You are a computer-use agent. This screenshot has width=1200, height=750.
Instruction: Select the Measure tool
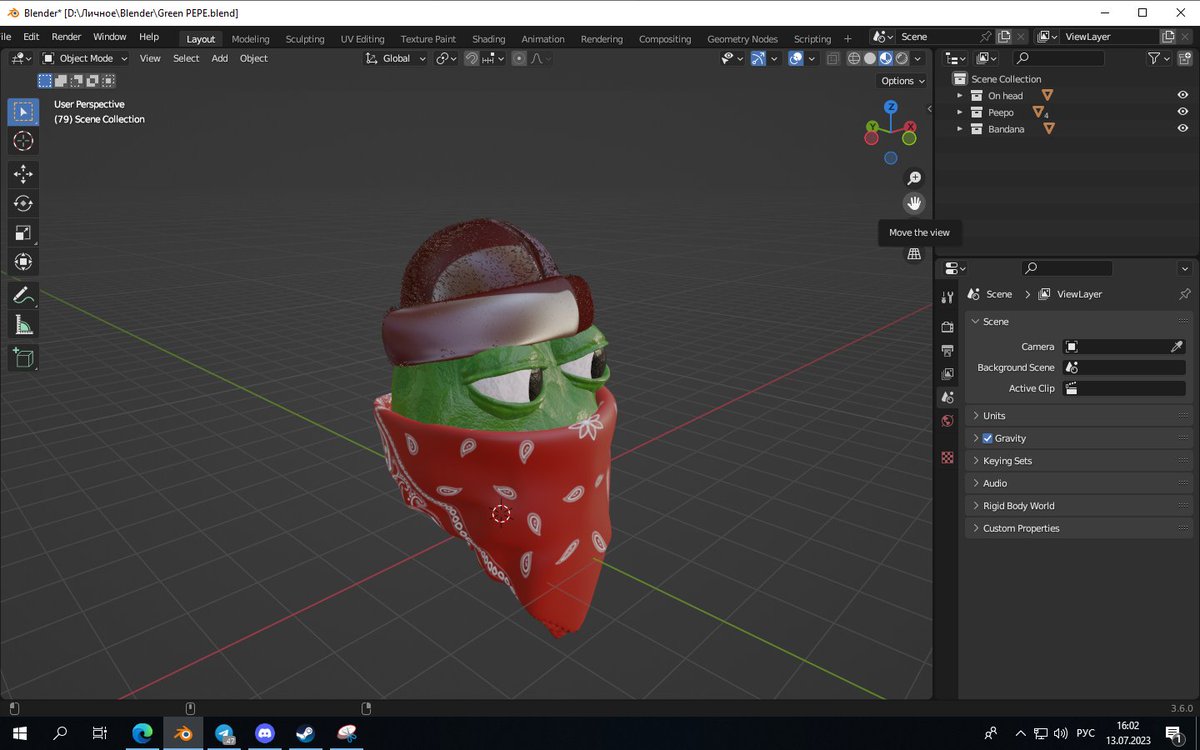[23, 324]
